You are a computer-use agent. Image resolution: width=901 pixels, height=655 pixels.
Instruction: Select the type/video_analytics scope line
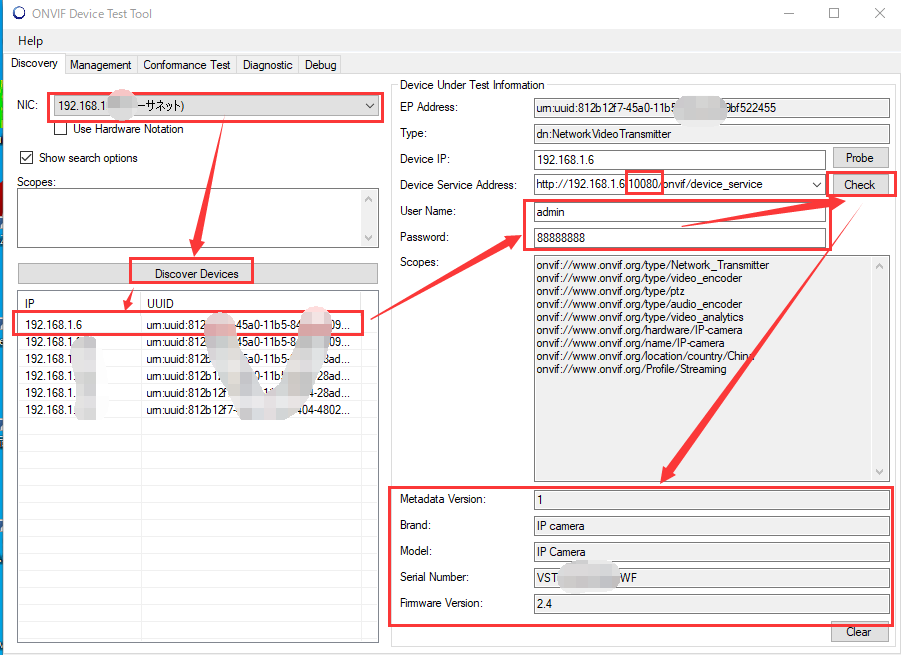(640, 317)
